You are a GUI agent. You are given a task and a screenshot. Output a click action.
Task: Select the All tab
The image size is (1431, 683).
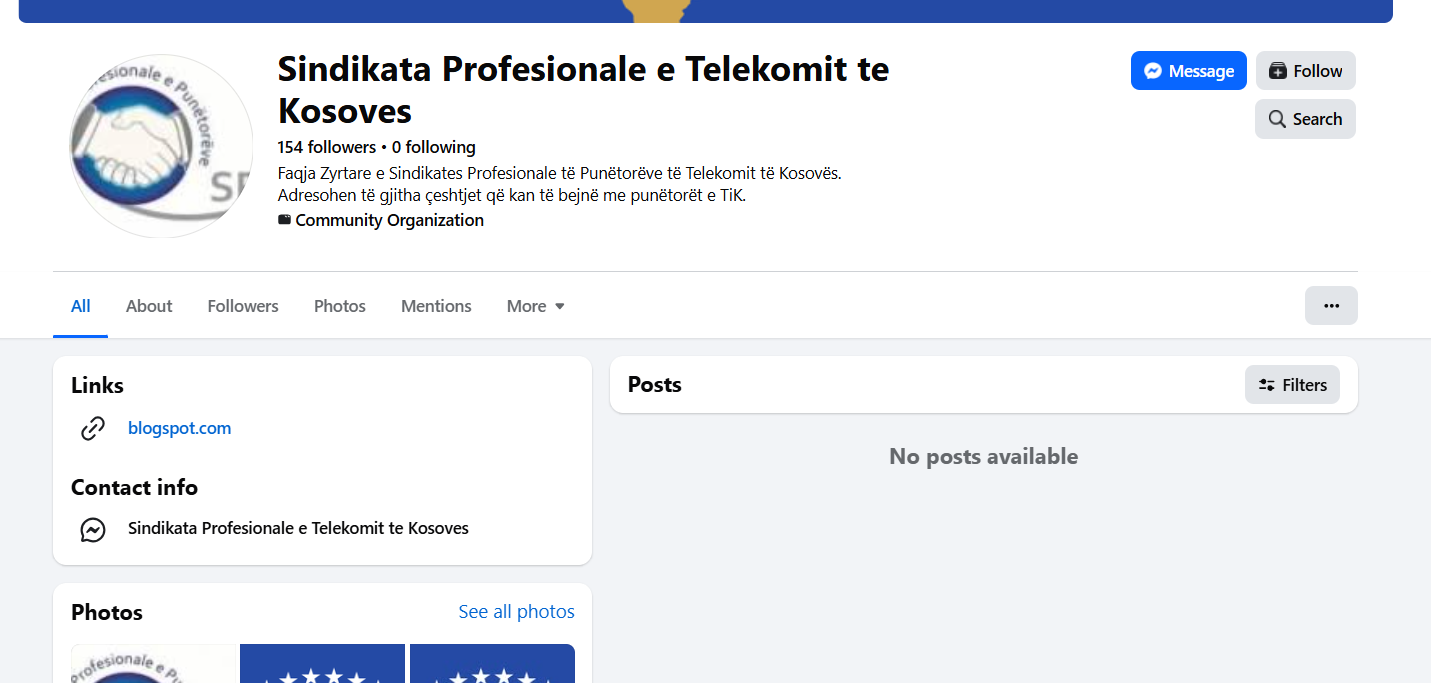coord(81,306)
